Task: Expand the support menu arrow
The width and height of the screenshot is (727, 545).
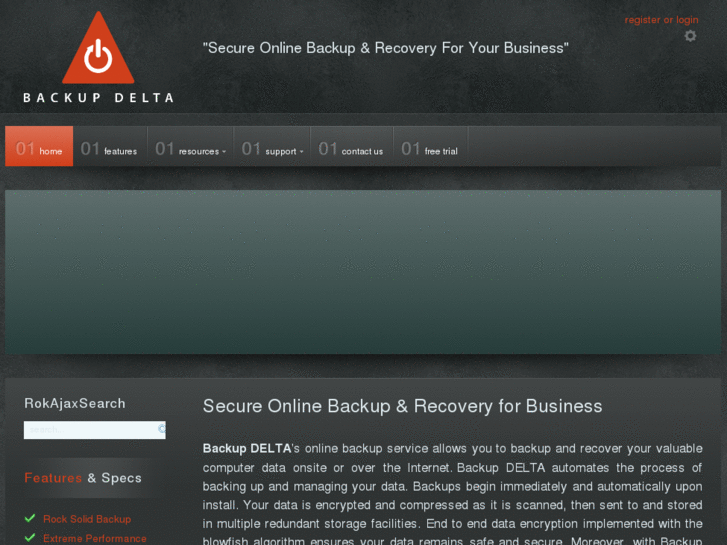Action: pyautogui.click(x=301, y=152)
